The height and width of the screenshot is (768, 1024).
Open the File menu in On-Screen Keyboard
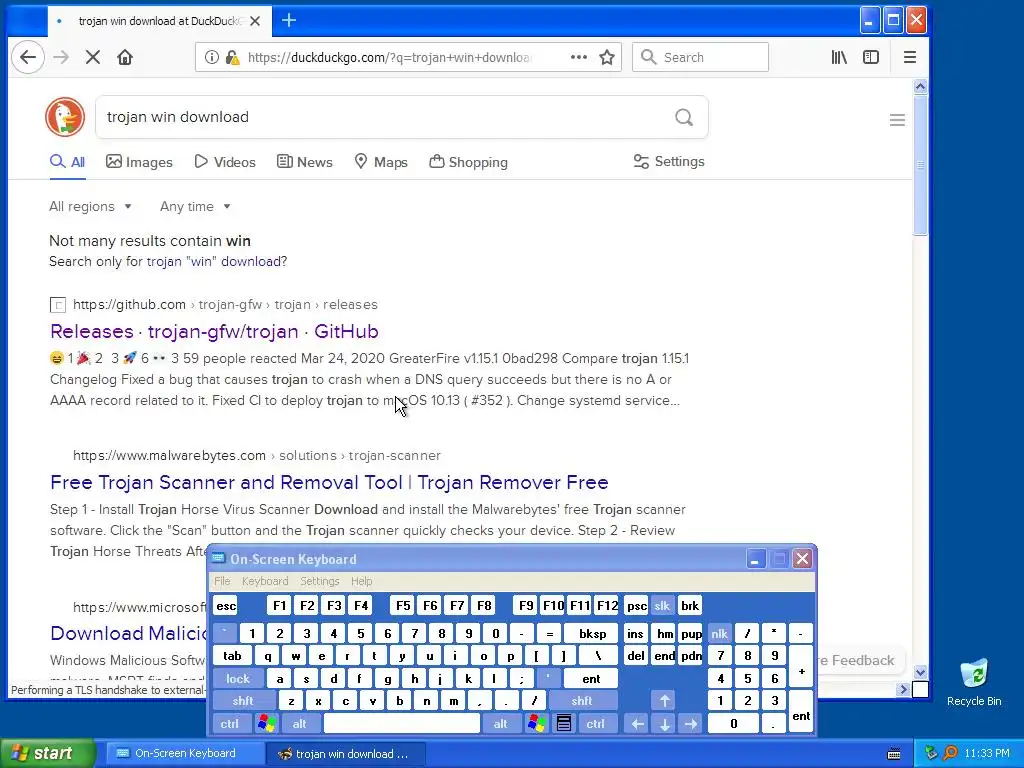(x=222, y=581)
